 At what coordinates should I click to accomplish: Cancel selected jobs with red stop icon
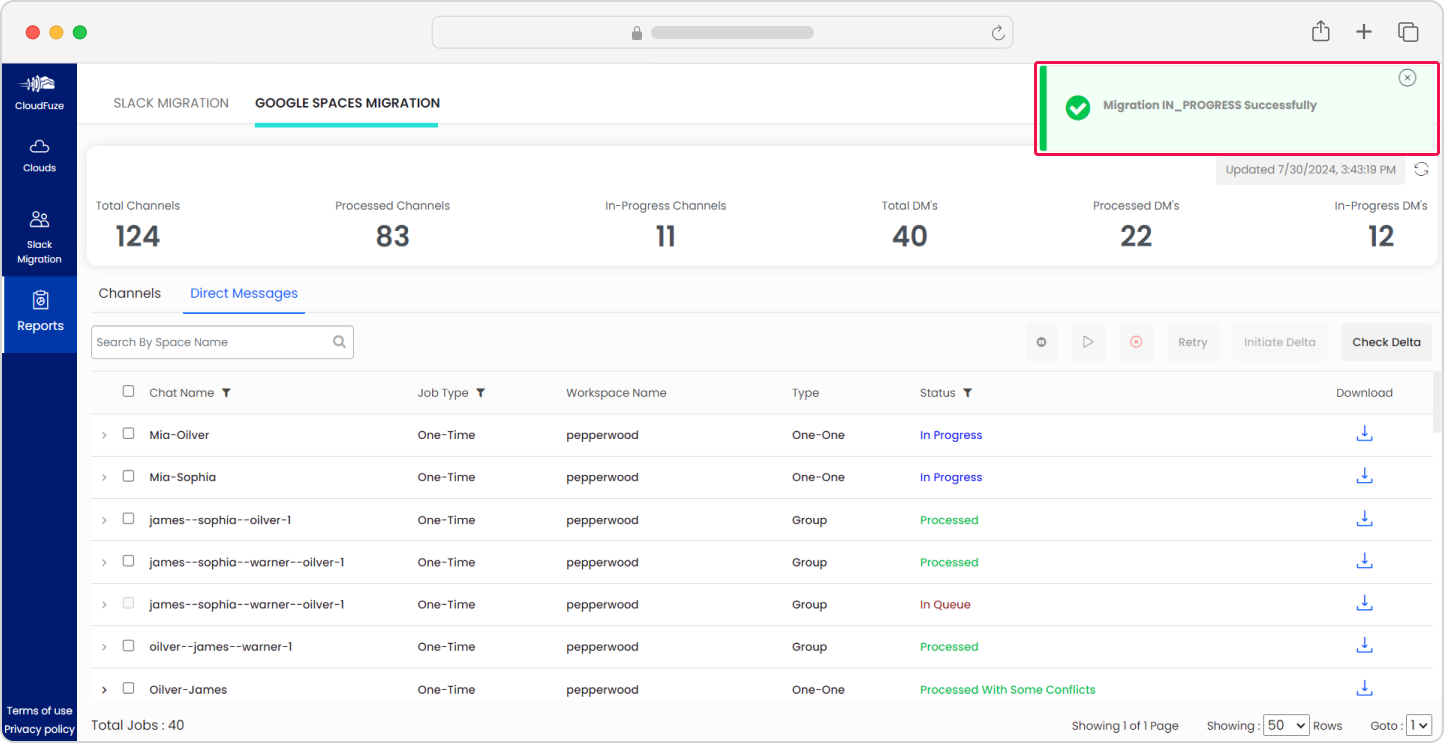point(1136,342)
